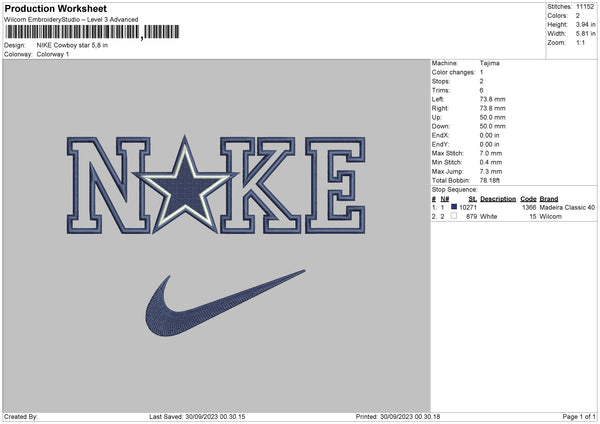Click thread code 1366
The image size is (600, 424).
(x=529, y=207)
